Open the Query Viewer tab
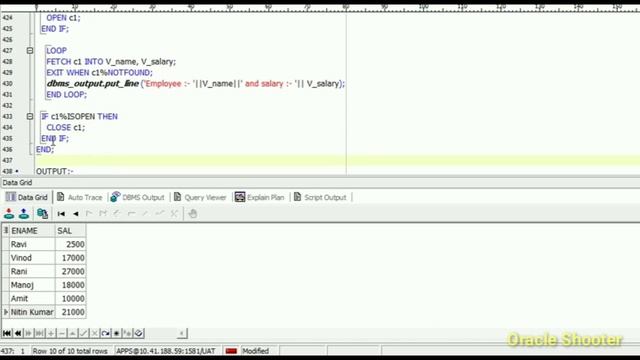This screenshot has width=640, height=360. point(200,197)
